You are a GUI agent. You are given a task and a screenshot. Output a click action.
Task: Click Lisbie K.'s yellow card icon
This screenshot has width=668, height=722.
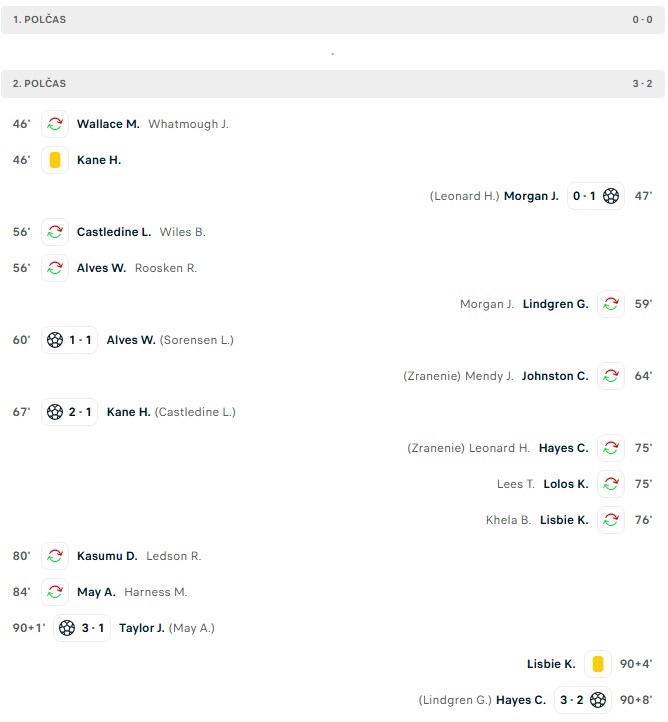coord(598,664)
